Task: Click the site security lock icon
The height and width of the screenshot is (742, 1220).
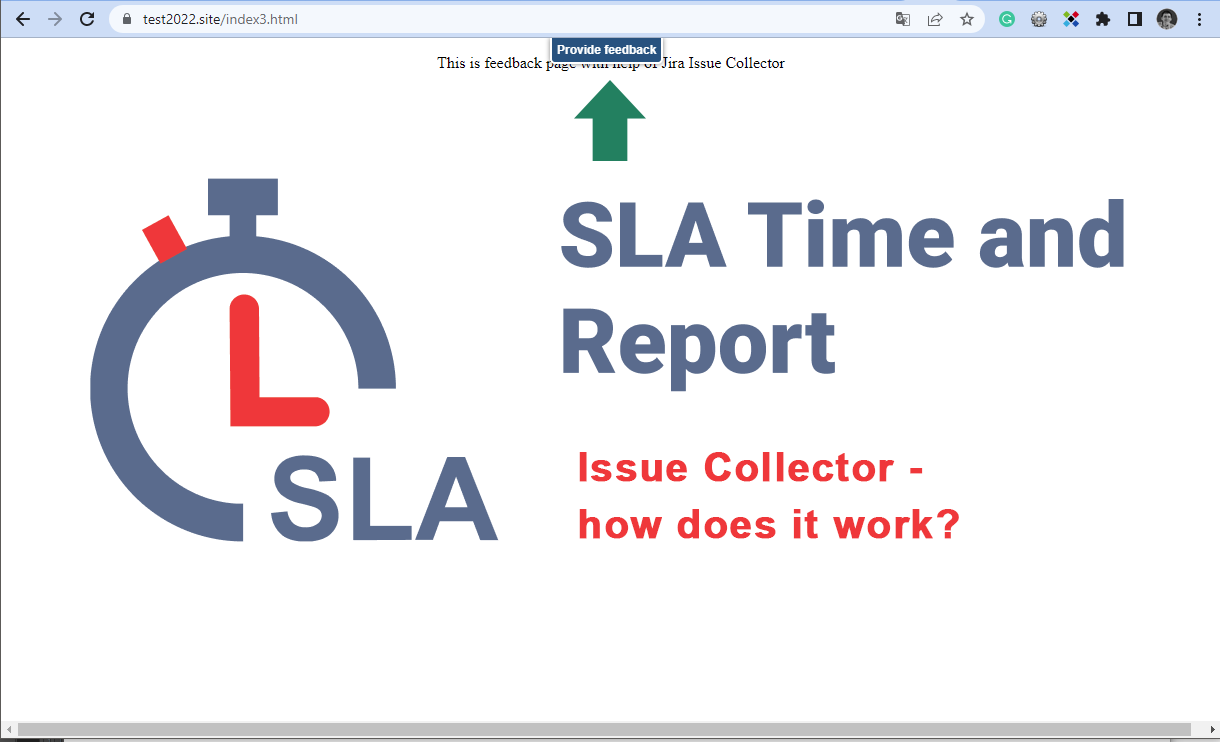Action: (x=125, y=19)
